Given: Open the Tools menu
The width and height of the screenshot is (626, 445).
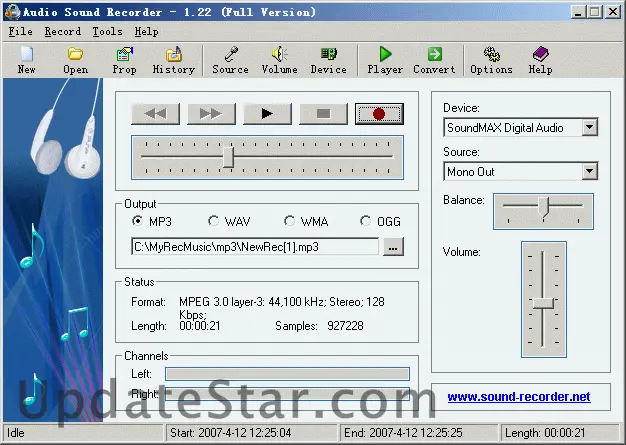Looking at the screenshot, I should pos(107,31).
